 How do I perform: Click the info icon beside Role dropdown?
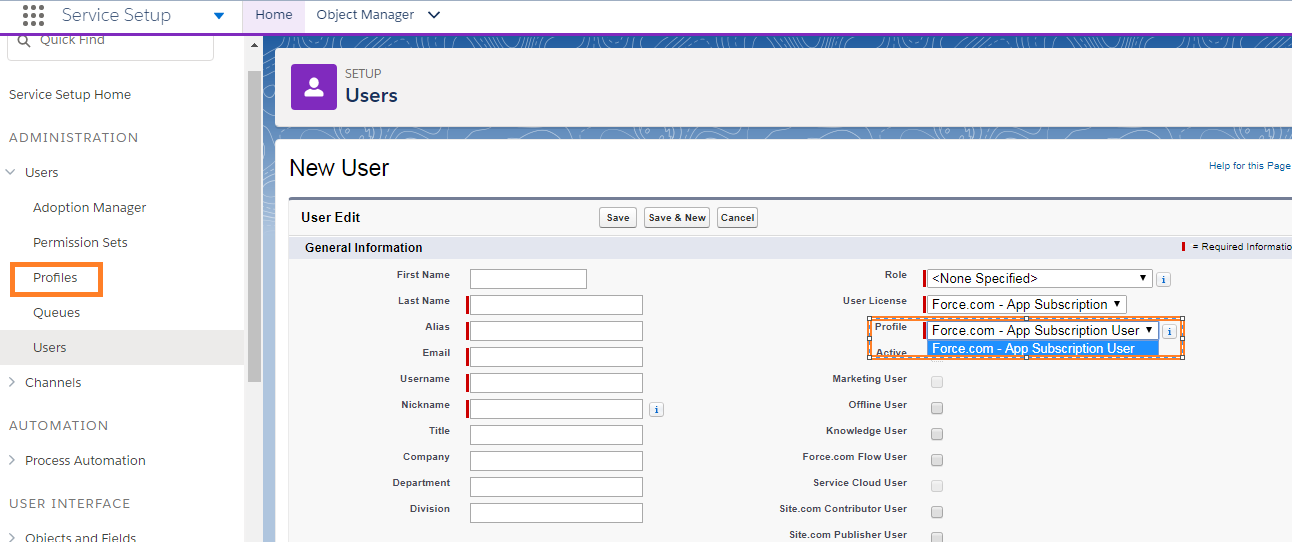1163,280
